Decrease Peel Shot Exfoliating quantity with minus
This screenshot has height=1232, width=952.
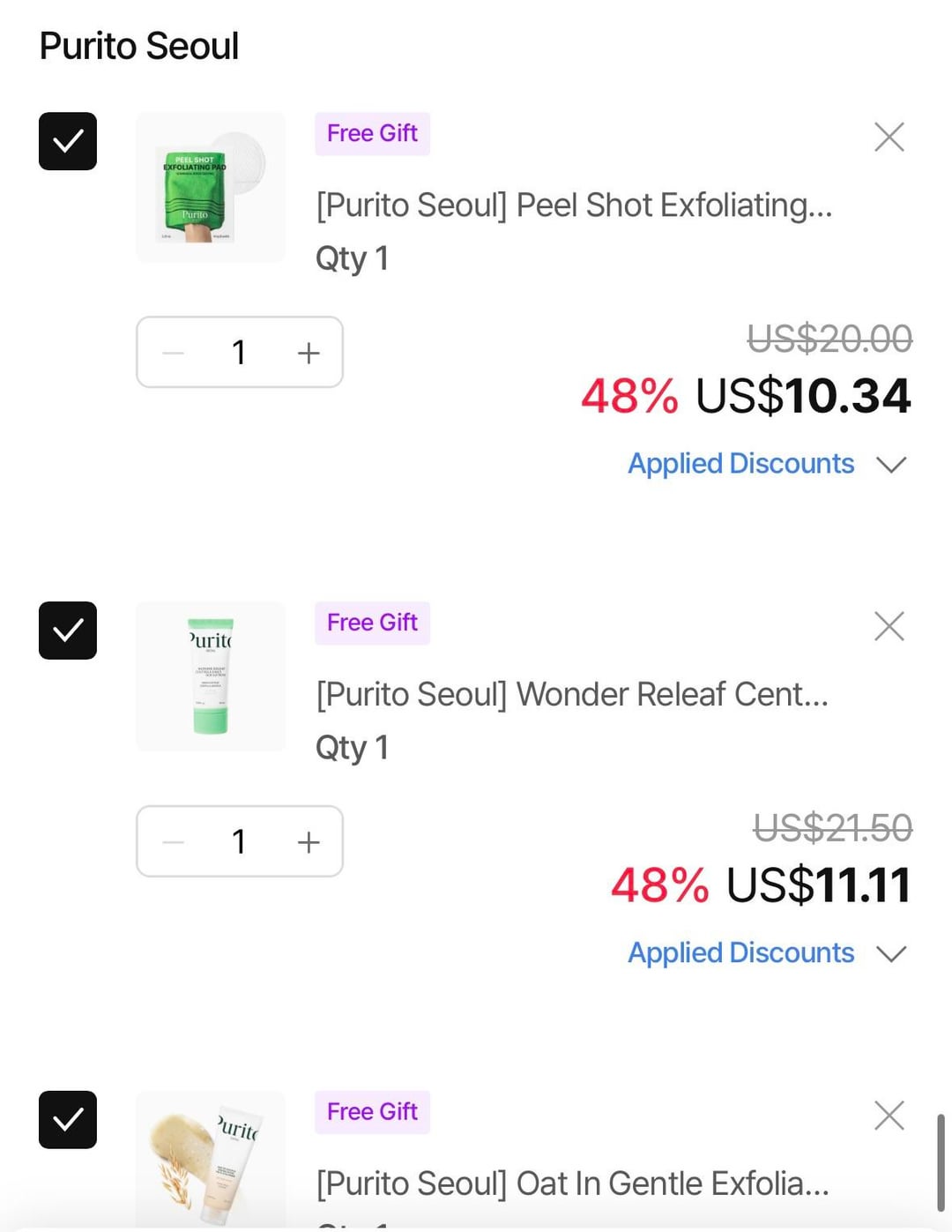tap(174, 354)
